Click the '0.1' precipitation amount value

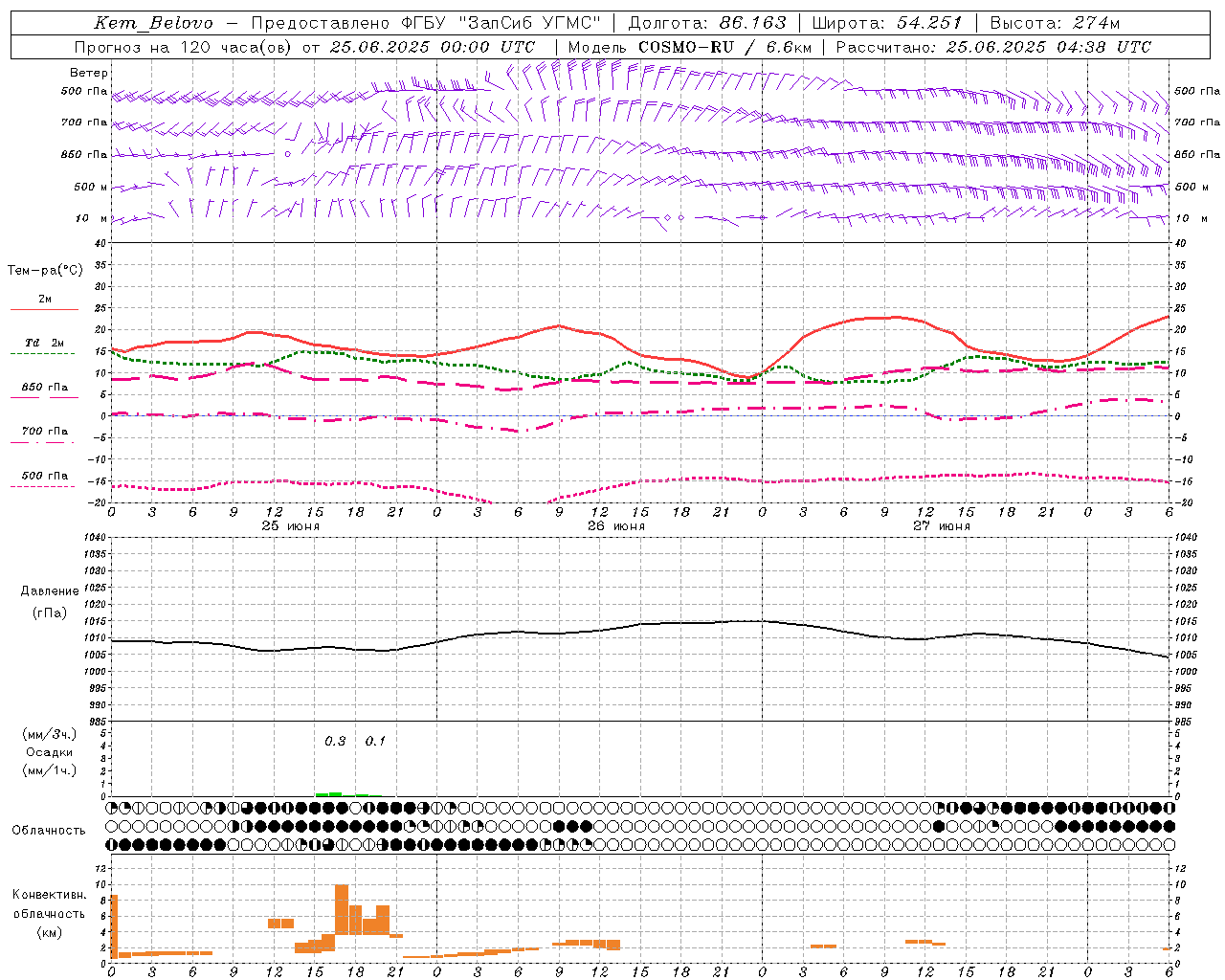click(x=375, y=741)
